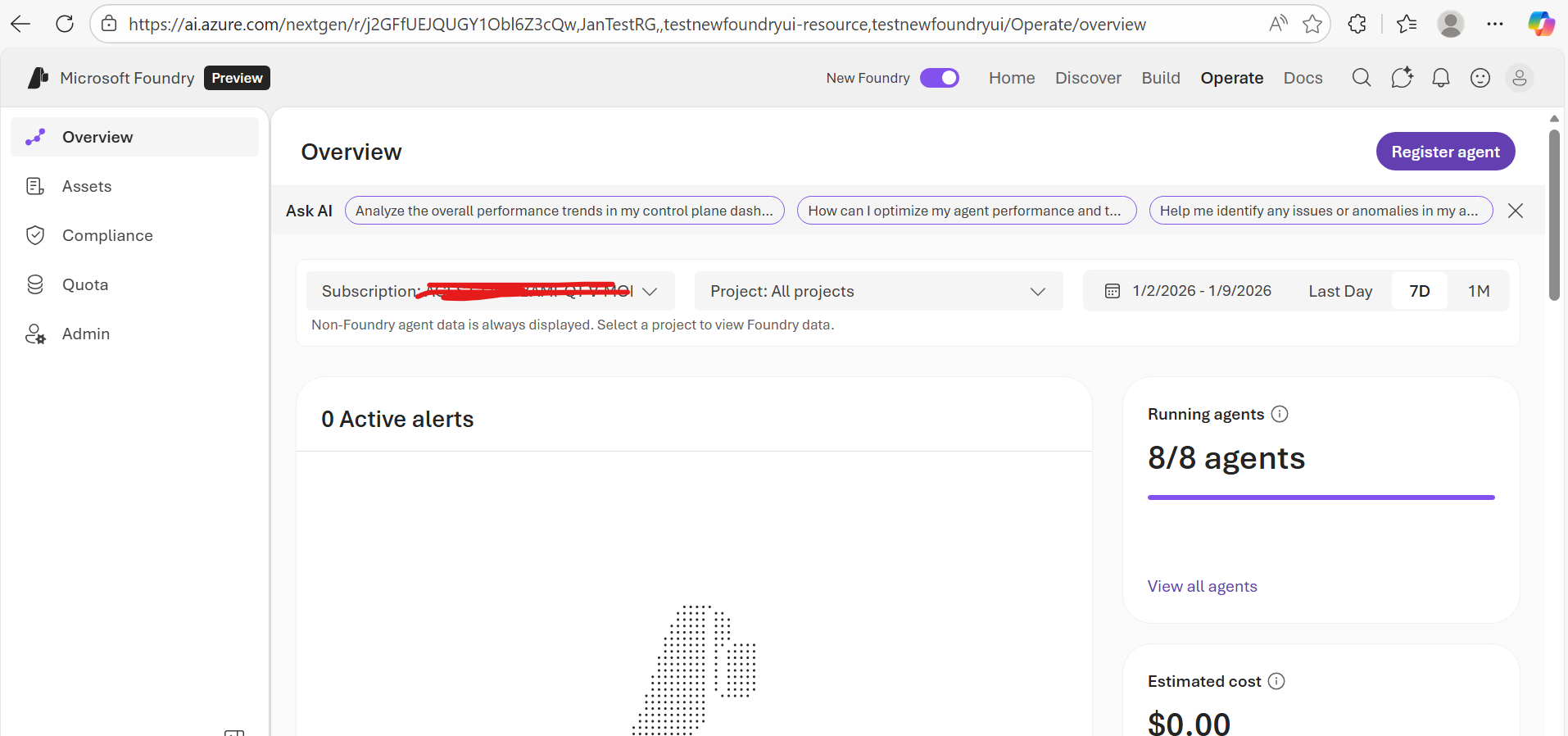Screen dimensions: 1568x736
Task: Open the Favorites list icon
Action: [x=1407, y=24]
